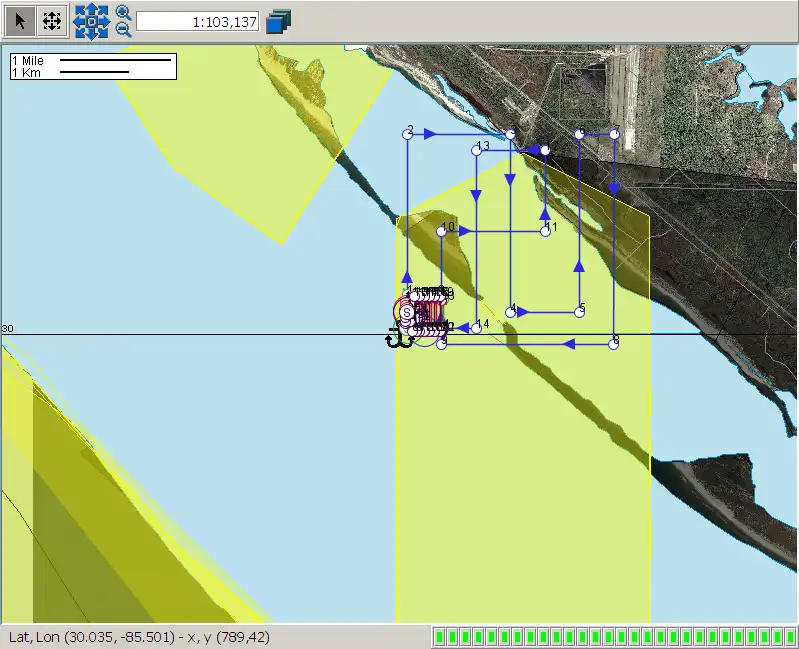Select waypoint 13 marker
The height and width of the screenshot is (649, 799).
(476, 150)
